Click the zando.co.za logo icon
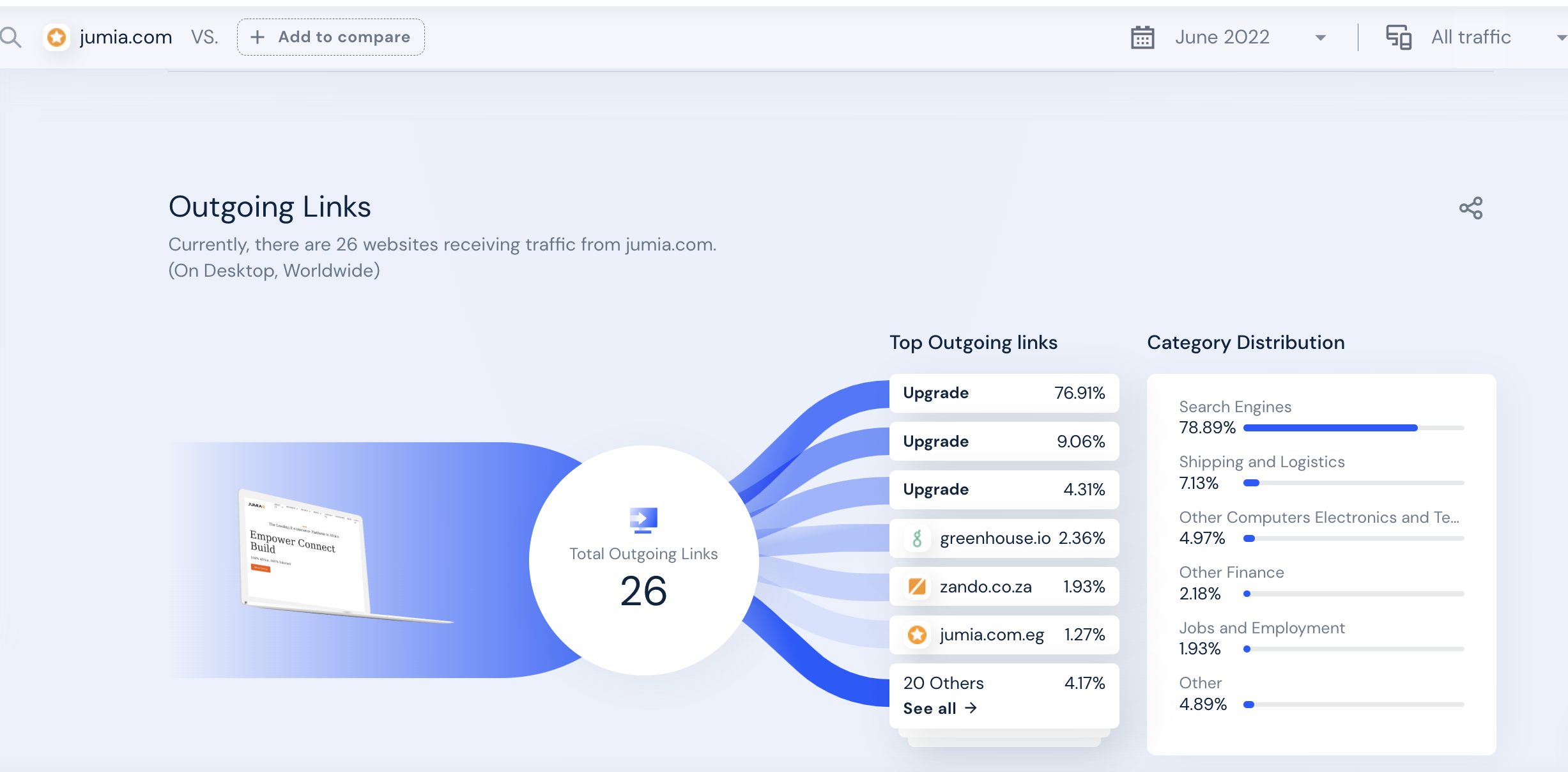The height and width of the screenshot is (772, 1568). (x=917, y=587)
